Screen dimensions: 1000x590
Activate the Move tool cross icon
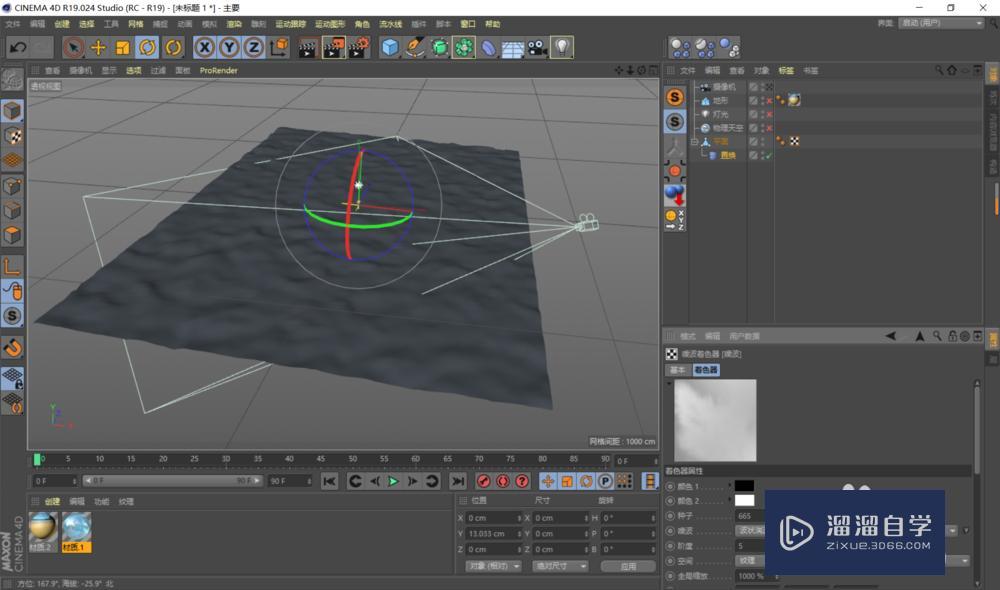98,47
